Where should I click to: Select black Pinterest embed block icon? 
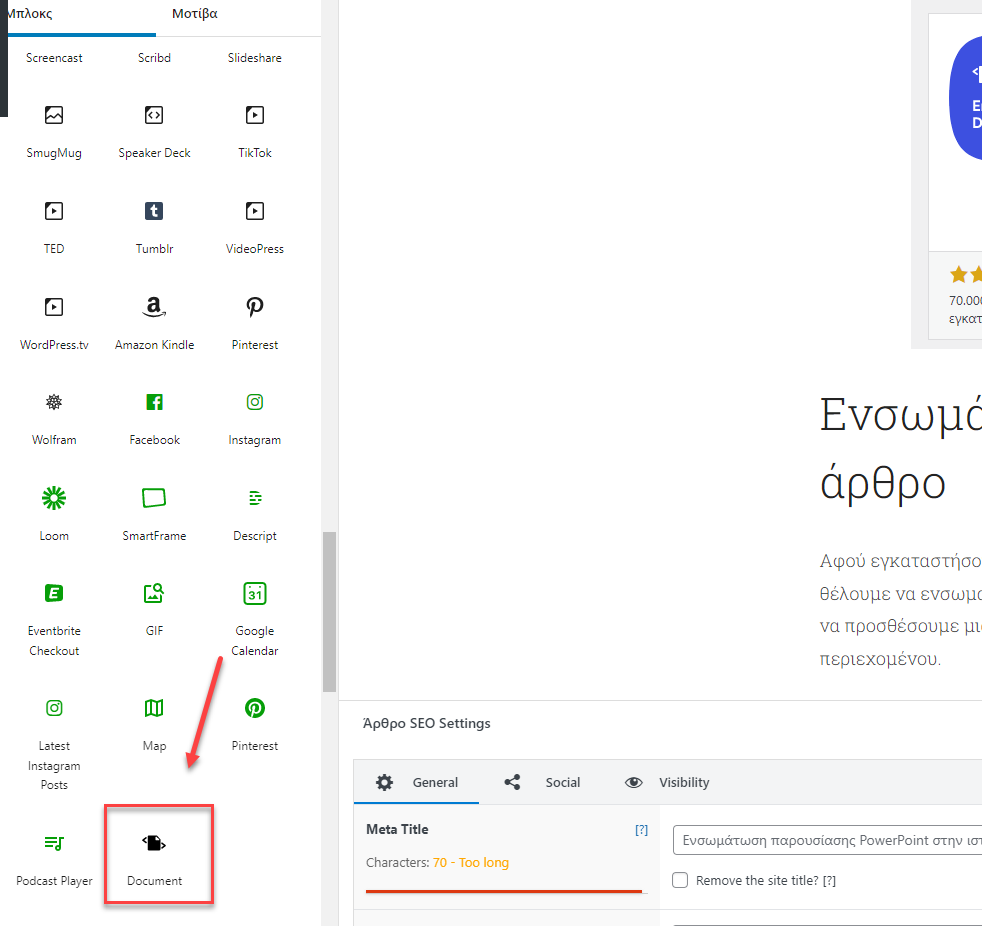(x=254, y=307)
